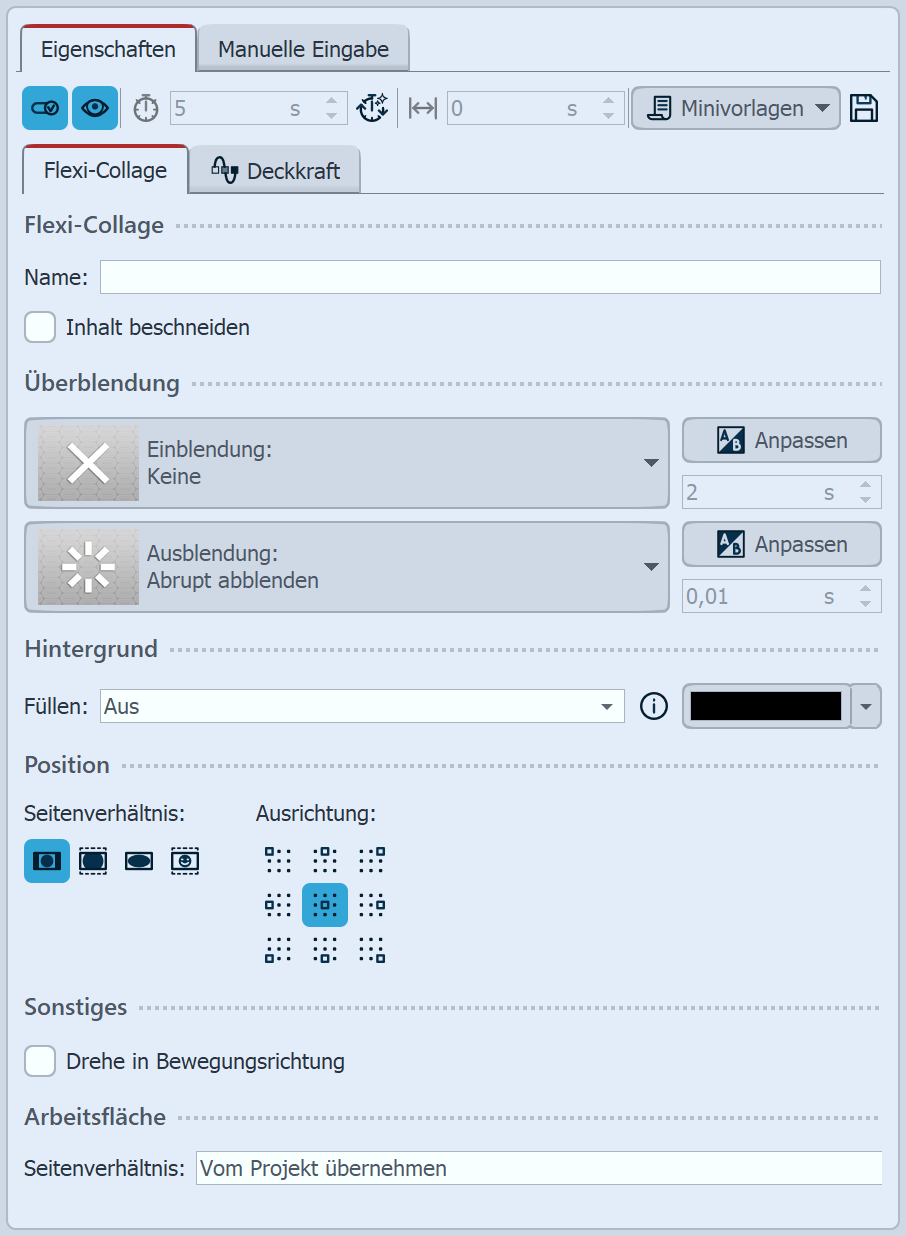The height and width of the screenshot is (1236, 906).
Task: Click the automatic duration sparkle clock icon
Action: pyautogui.click(x=373, y=108)
